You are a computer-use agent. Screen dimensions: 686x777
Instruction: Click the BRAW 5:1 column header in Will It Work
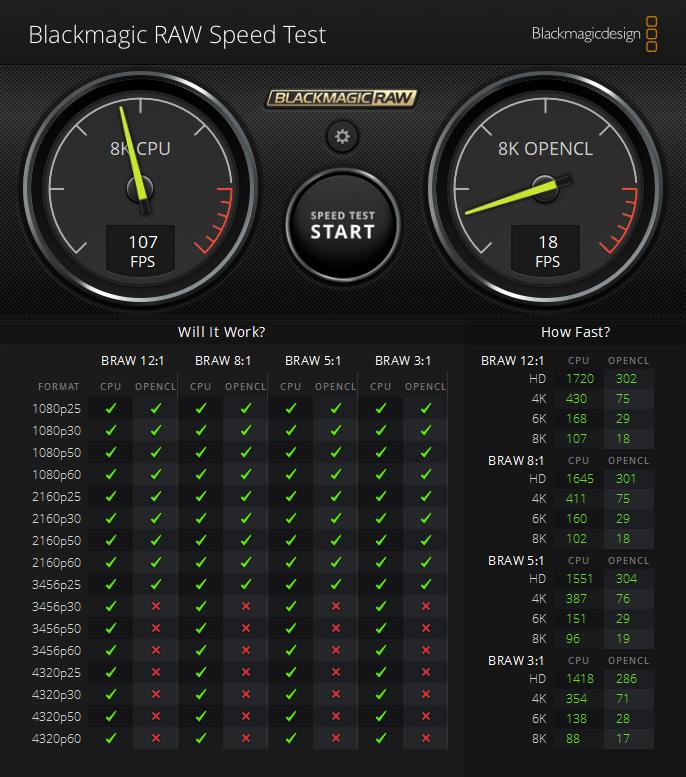coord(313,360)
